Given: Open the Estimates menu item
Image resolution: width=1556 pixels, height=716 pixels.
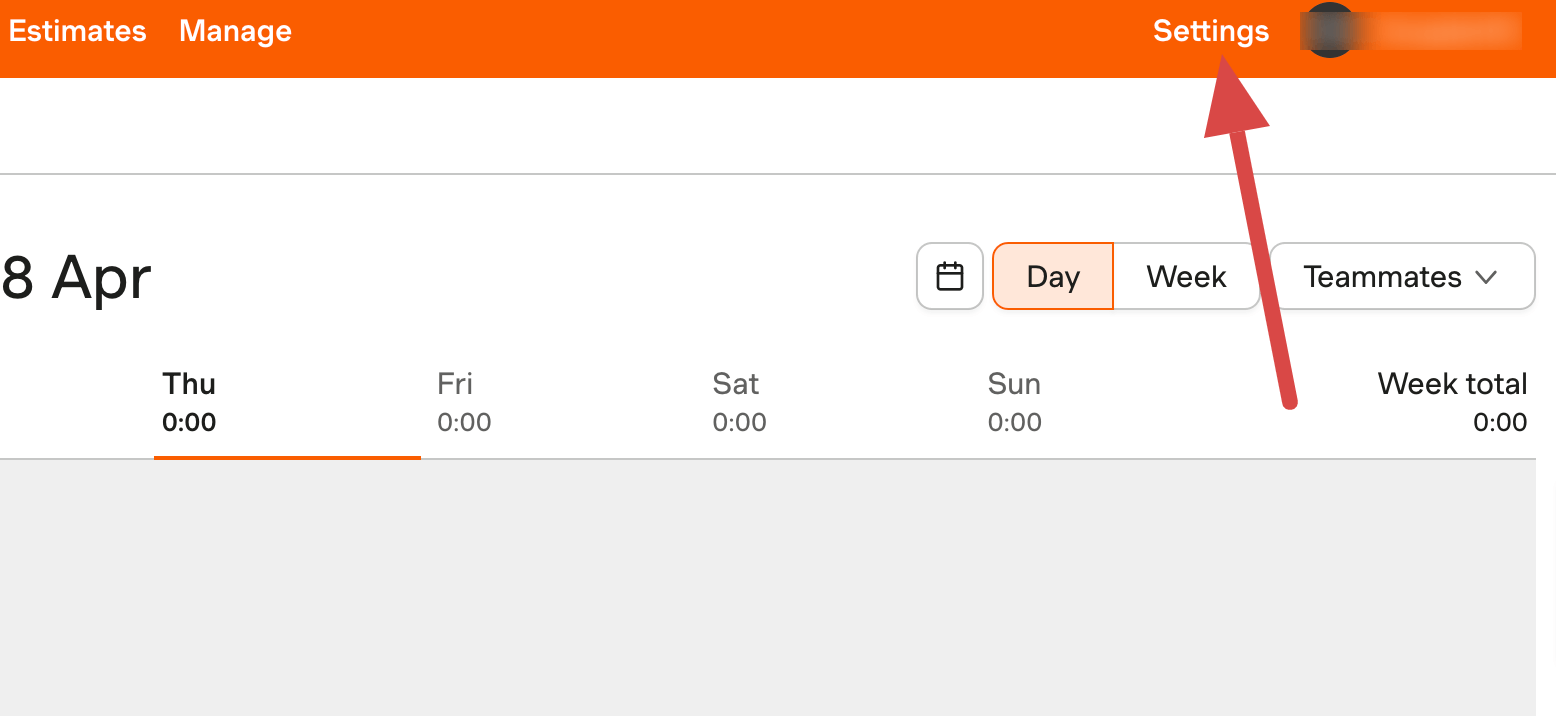Looking at the screenshot, I should click(77, 31).
